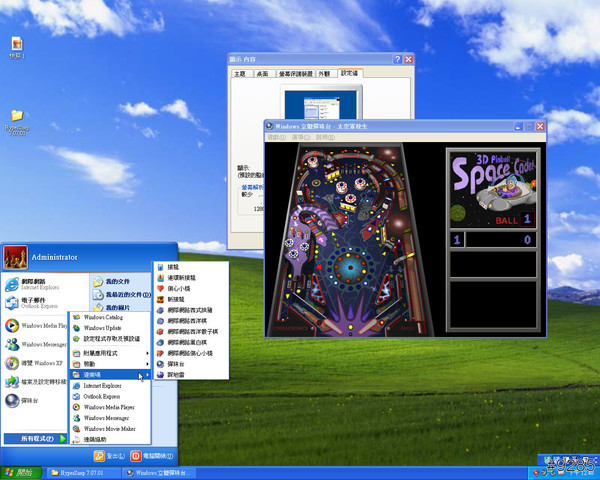The height and width of the screenshot is (480, 600).
Task: Open Windows Update in All Programs
Action: (x=102, y=328)
